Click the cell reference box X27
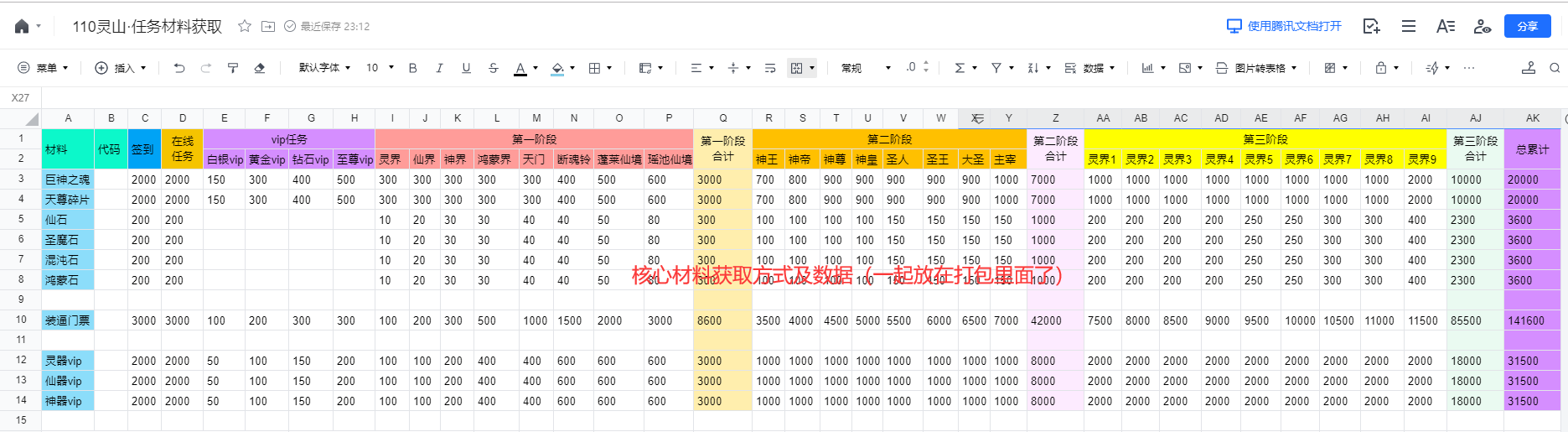Viewport: 1568px width, 432px height. tap(21, 98)
